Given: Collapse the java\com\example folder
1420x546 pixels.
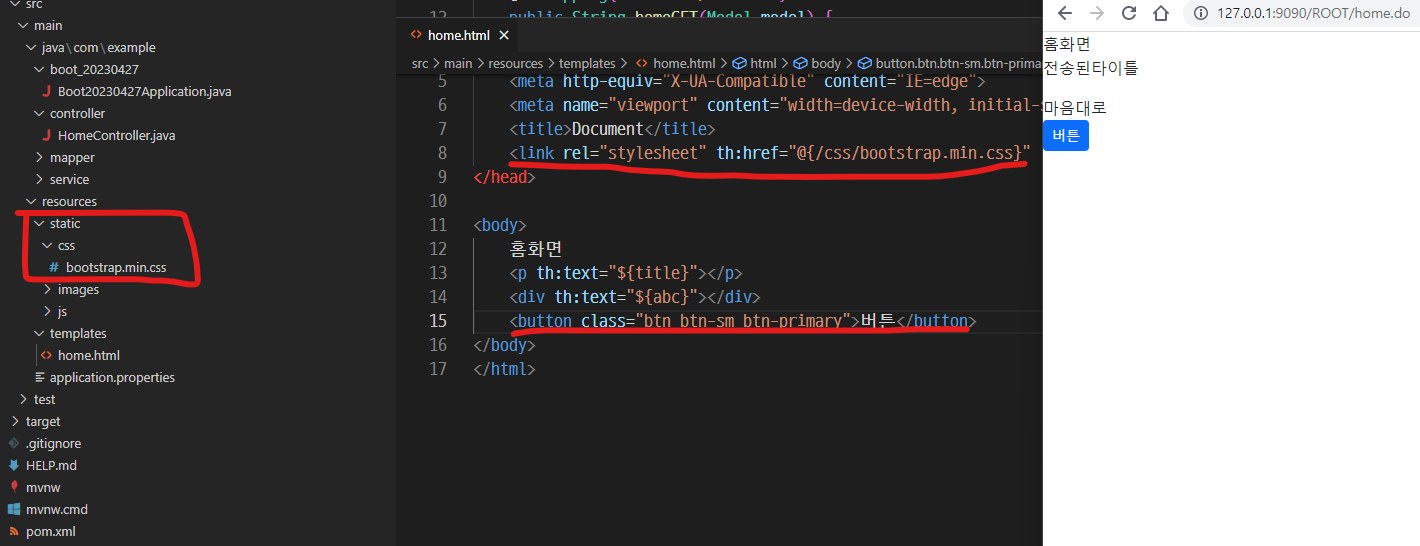Looking at the screenshot, I should (x=30, y=47).
